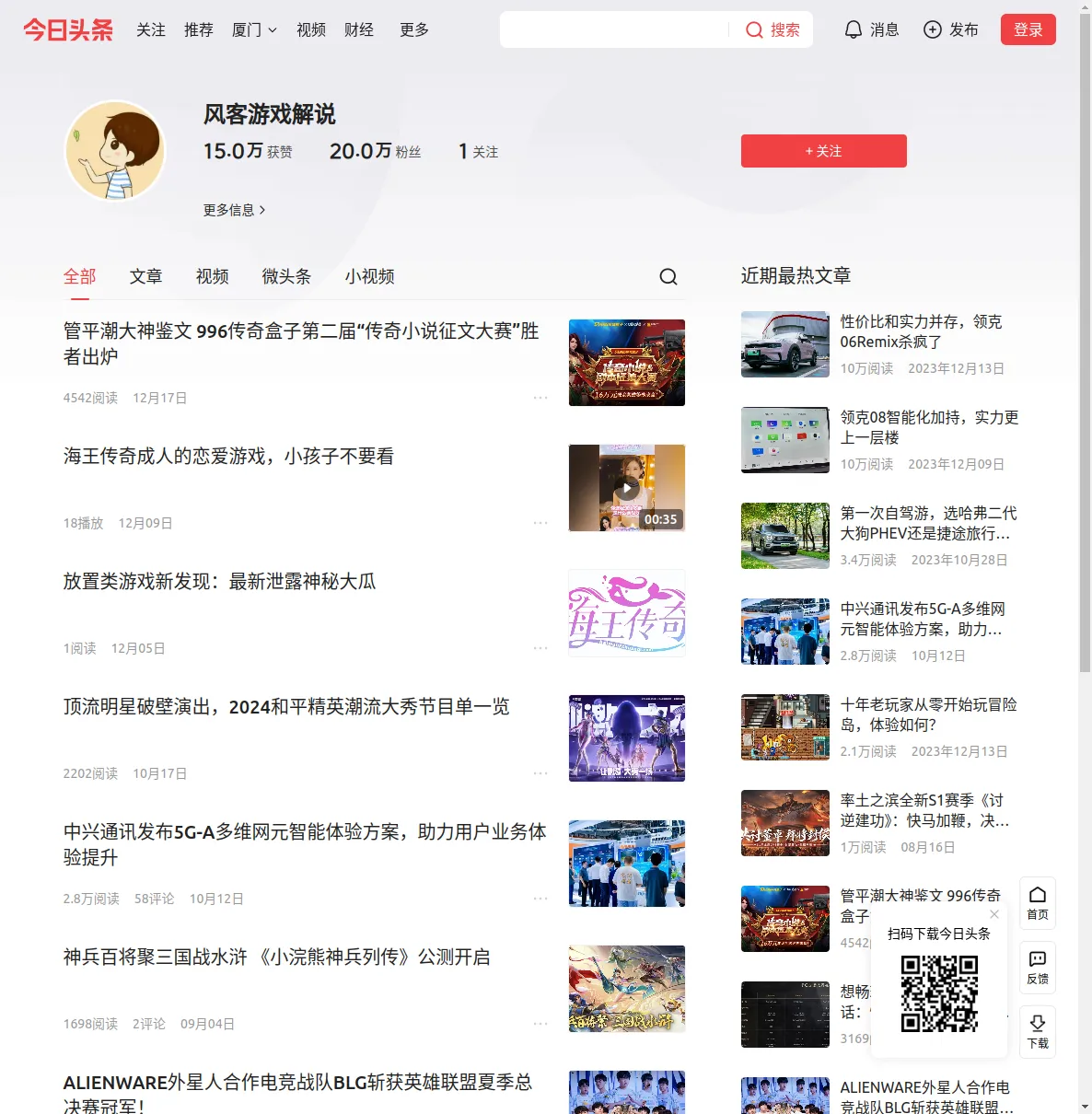Click thumbnail of 顶流明星破壁演出 article
1092x1114 pixels.
pos(627,738)
